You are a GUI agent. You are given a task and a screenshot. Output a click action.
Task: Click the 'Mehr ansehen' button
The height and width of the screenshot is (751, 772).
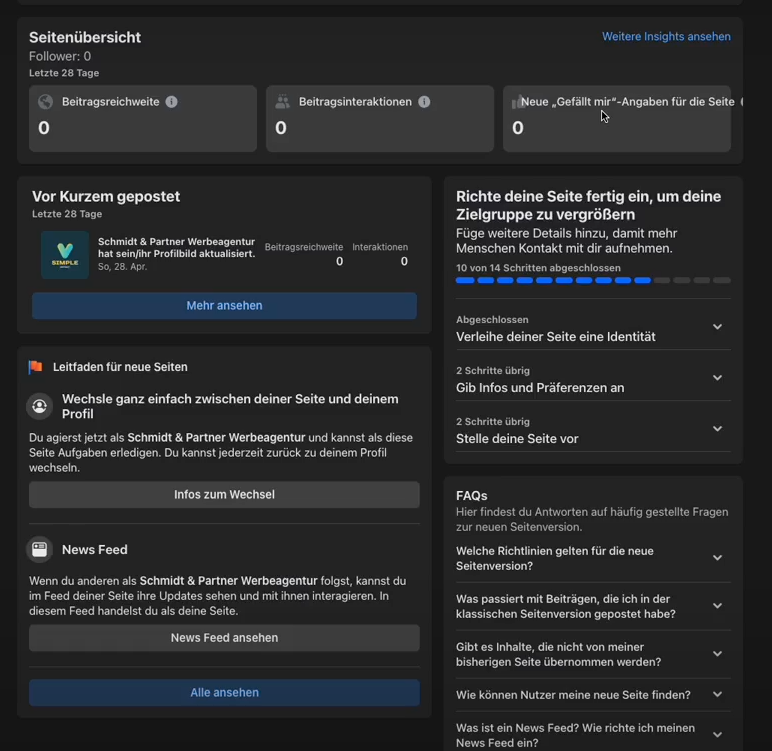(x=224, y=306)
